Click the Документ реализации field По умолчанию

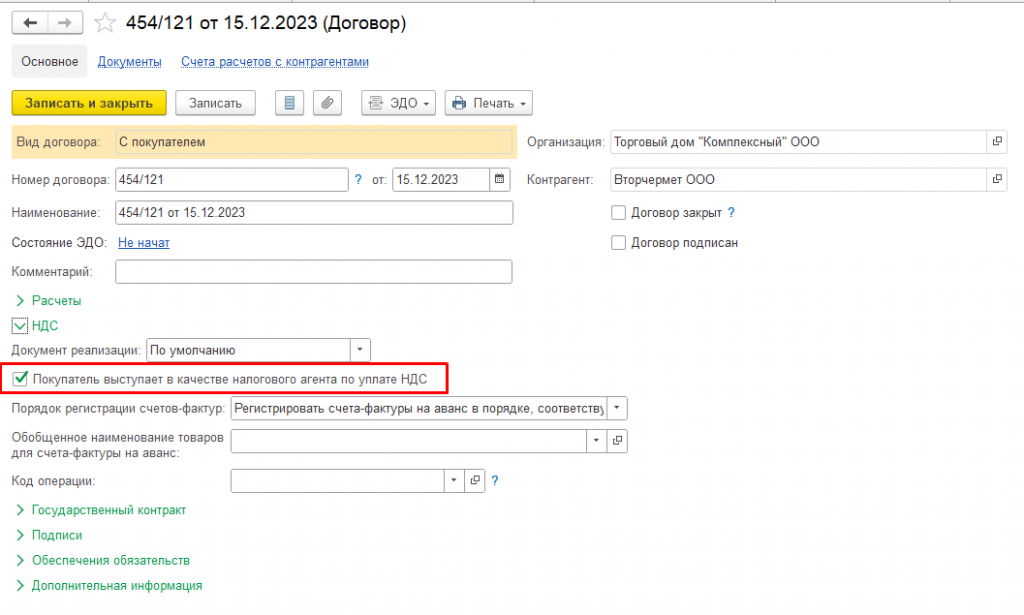pos(249,350)
